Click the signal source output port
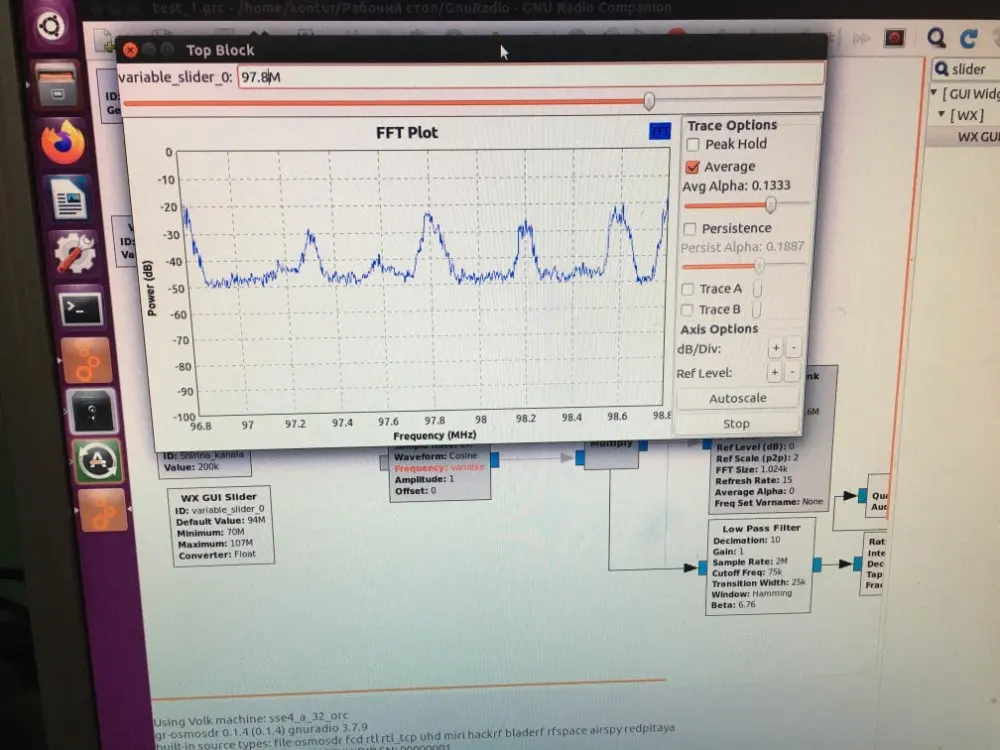Image resolution: width=1000 pixels, height=750 pixels. click(495, 459)
